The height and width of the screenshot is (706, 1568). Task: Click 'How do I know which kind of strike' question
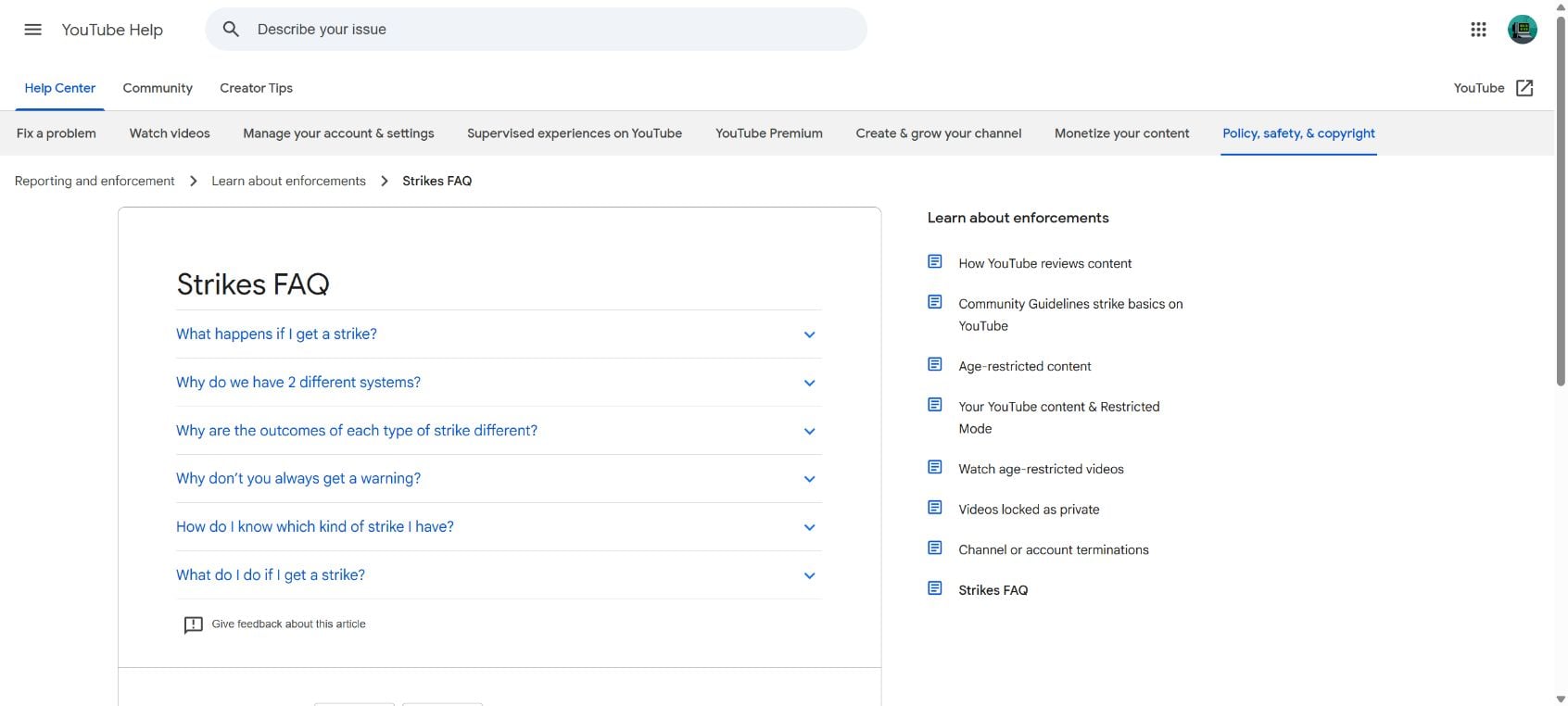tap(315, 527)
